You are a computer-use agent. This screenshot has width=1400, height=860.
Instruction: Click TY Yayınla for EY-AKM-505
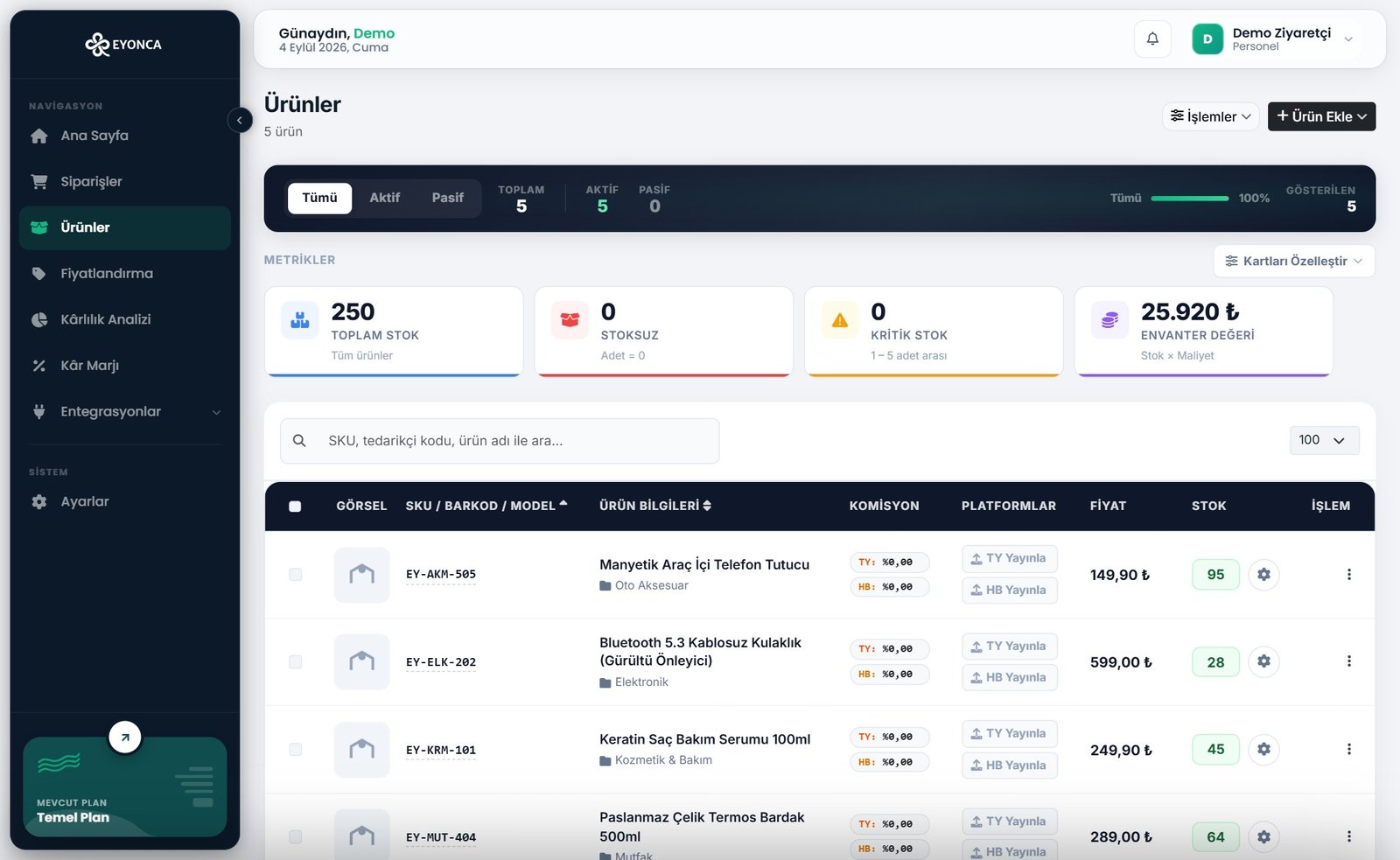(1009, 558)
